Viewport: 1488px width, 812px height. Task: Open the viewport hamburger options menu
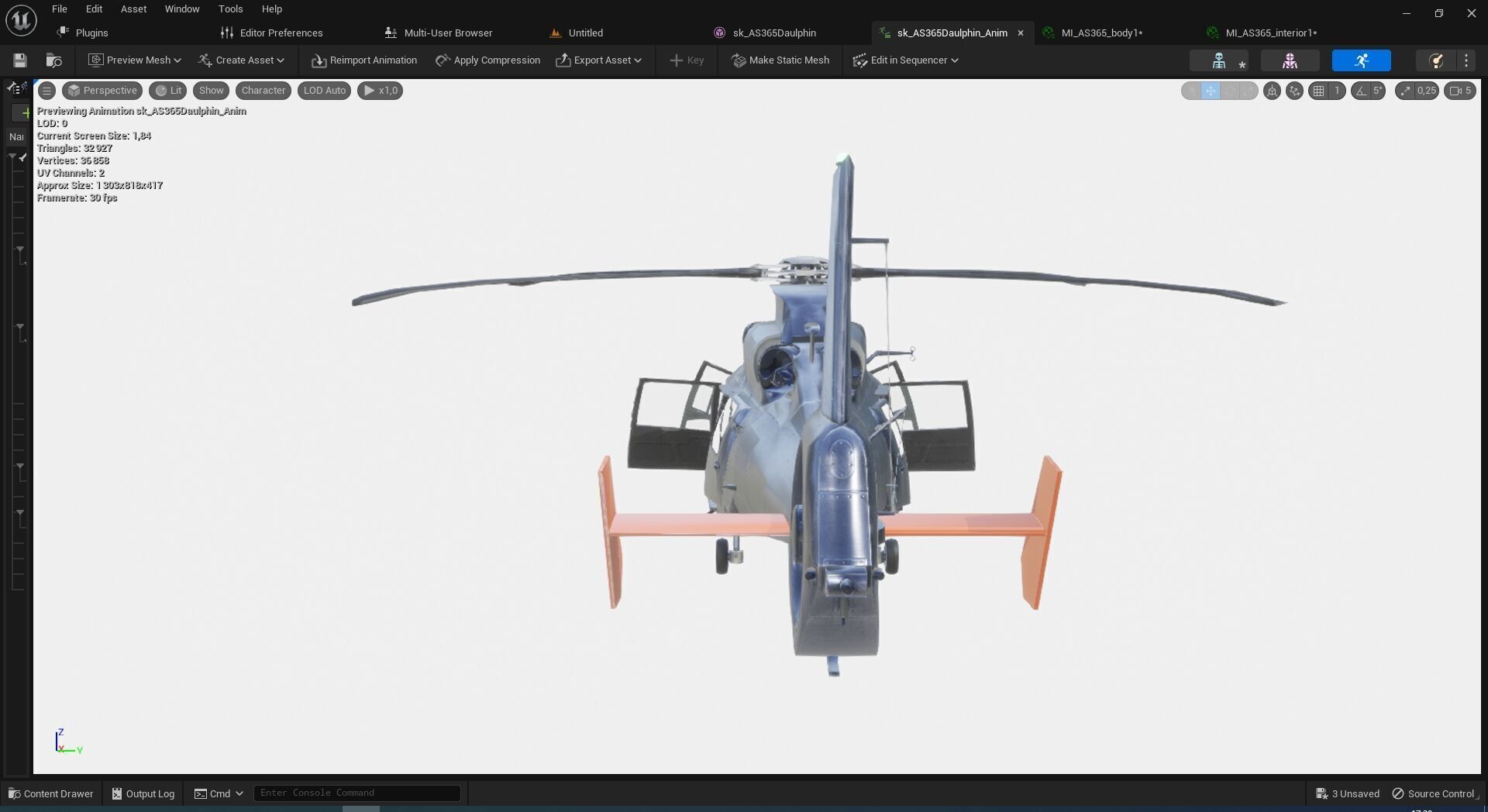[46, 91]
